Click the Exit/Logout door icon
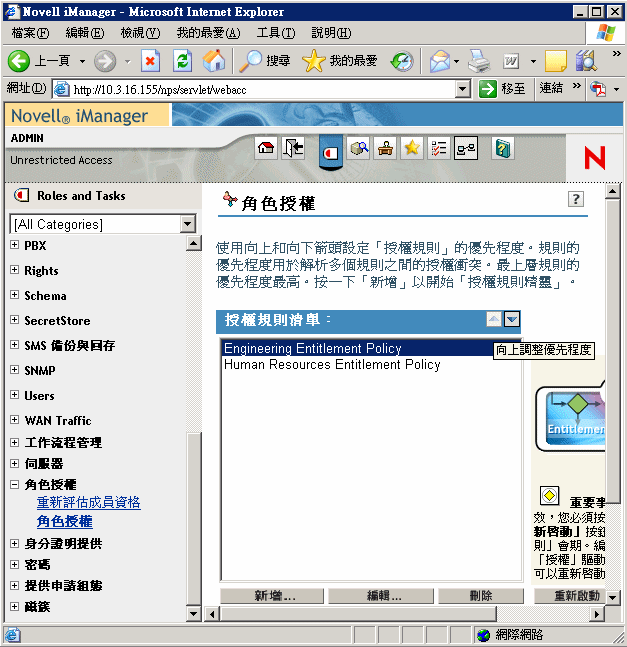This screenshot has width=627, height=647. point(293,148)
